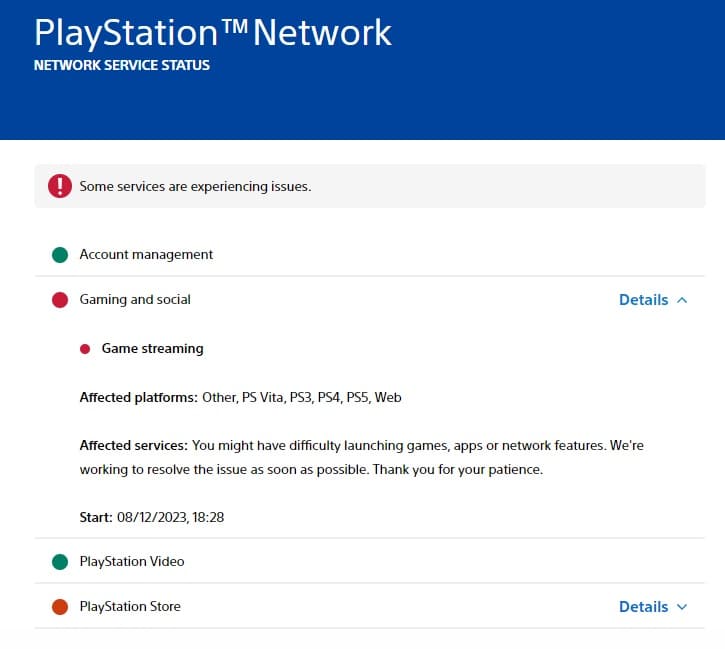The height and width of the screenshot is (649, 725).
Task: Click Network Service Status subtitle
Action: click(122, 65)
